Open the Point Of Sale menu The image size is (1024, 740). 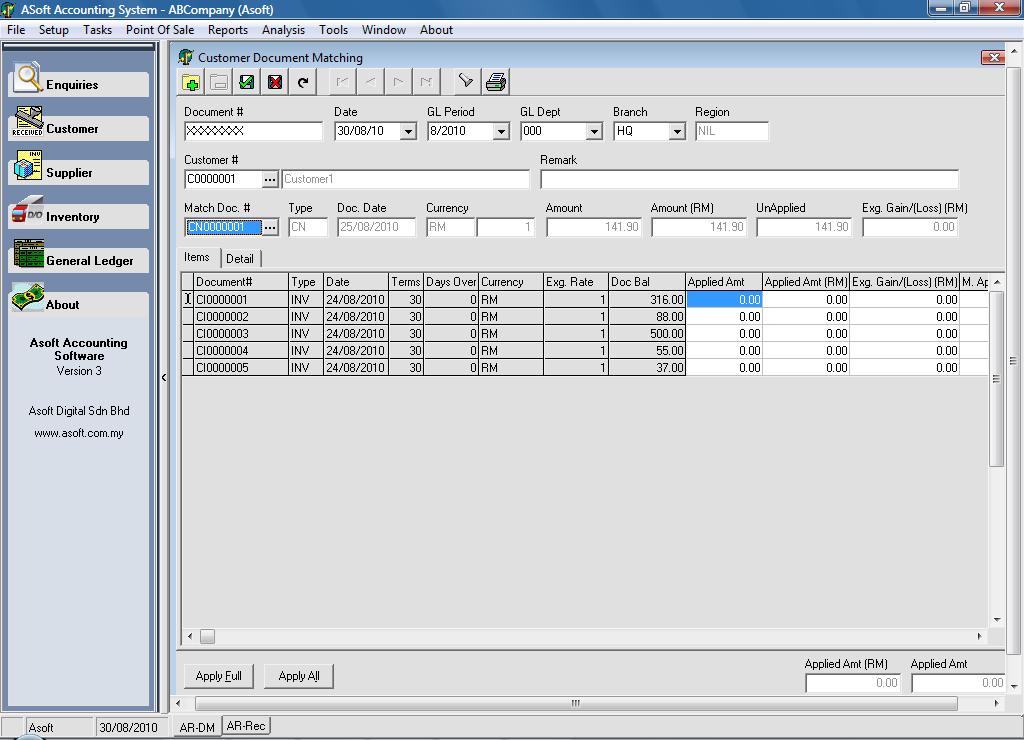pyautogui.click(x=160, y=30)
